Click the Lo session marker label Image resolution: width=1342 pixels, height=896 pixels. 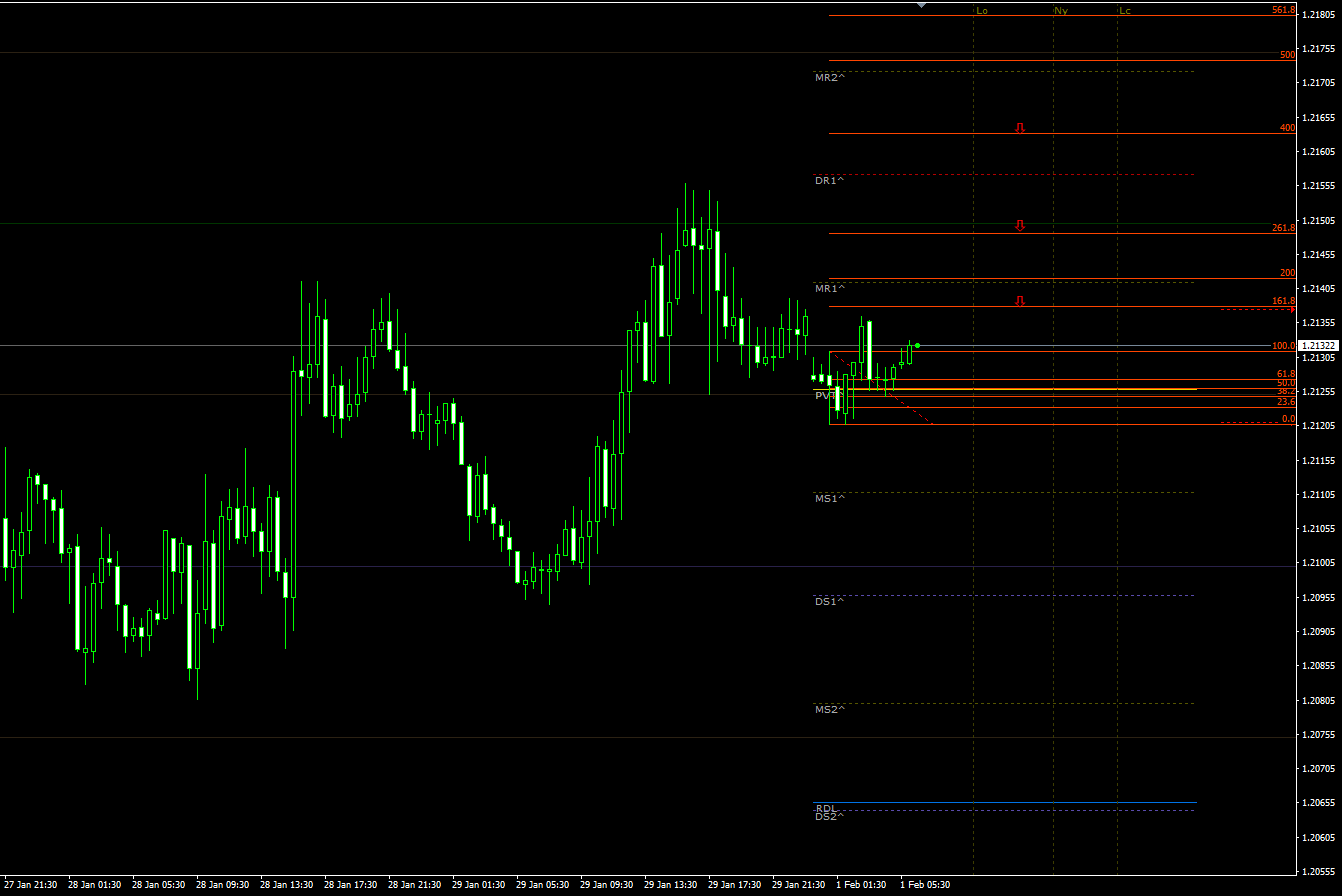coord(982,11)
